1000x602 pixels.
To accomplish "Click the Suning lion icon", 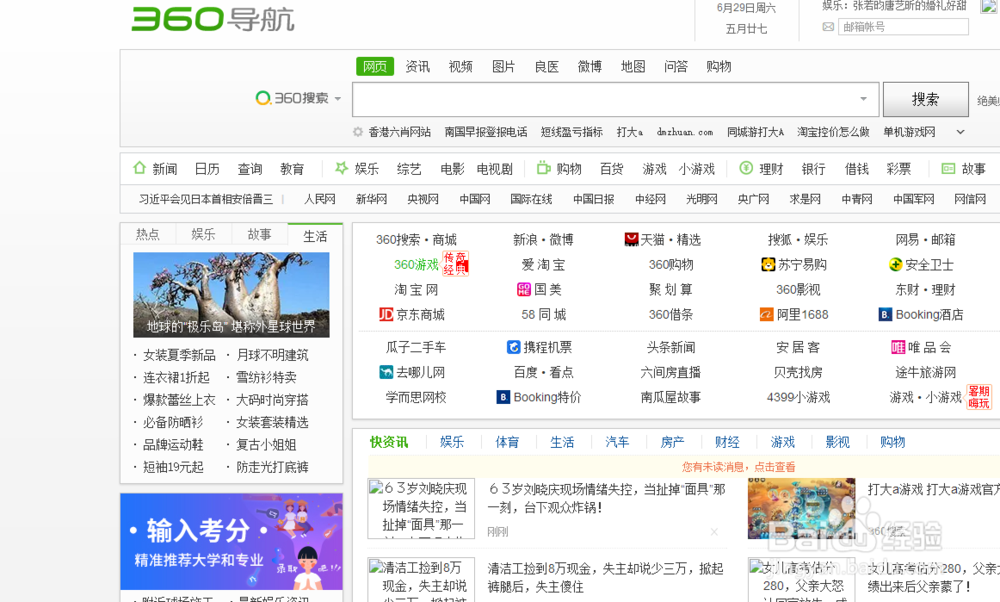I will 768,264.
